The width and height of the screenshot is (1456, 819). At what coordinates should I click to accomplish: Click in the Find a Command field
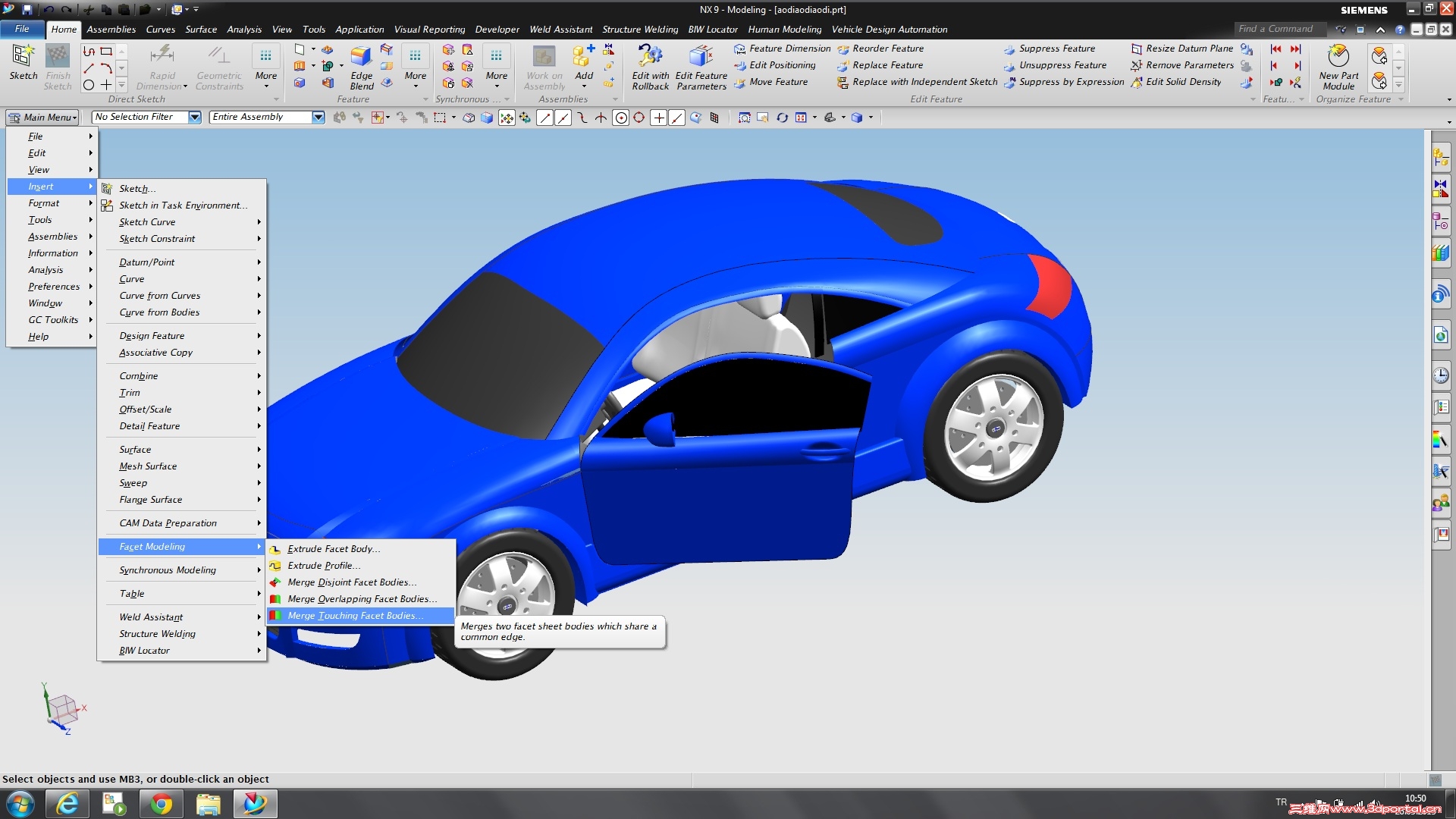(x=1280, y=29)
